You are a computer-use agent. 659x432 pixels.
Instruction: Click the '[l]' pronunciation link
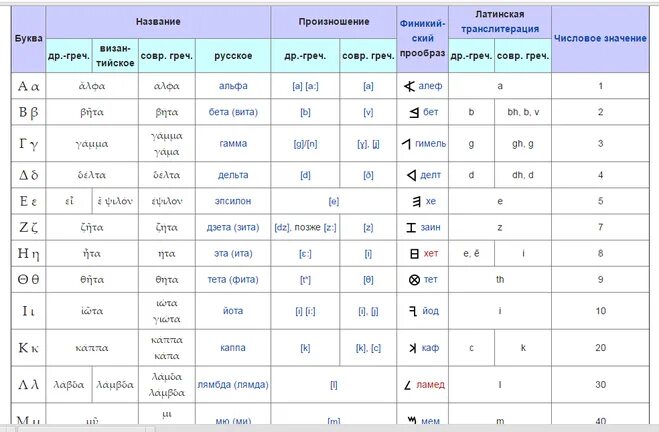[334, 385]
